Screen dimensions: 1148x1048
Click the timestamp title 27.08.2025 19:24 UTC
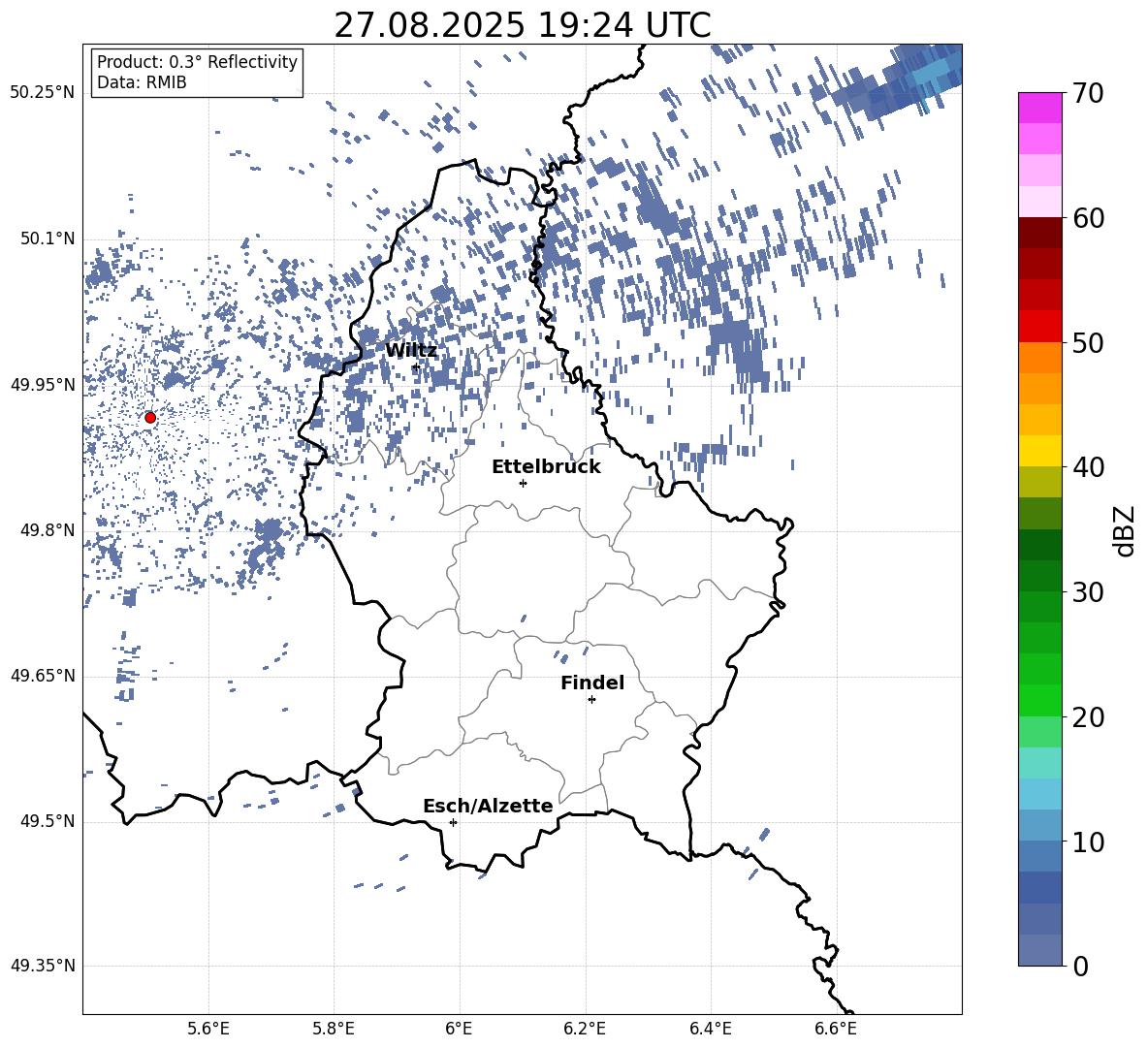523,25
